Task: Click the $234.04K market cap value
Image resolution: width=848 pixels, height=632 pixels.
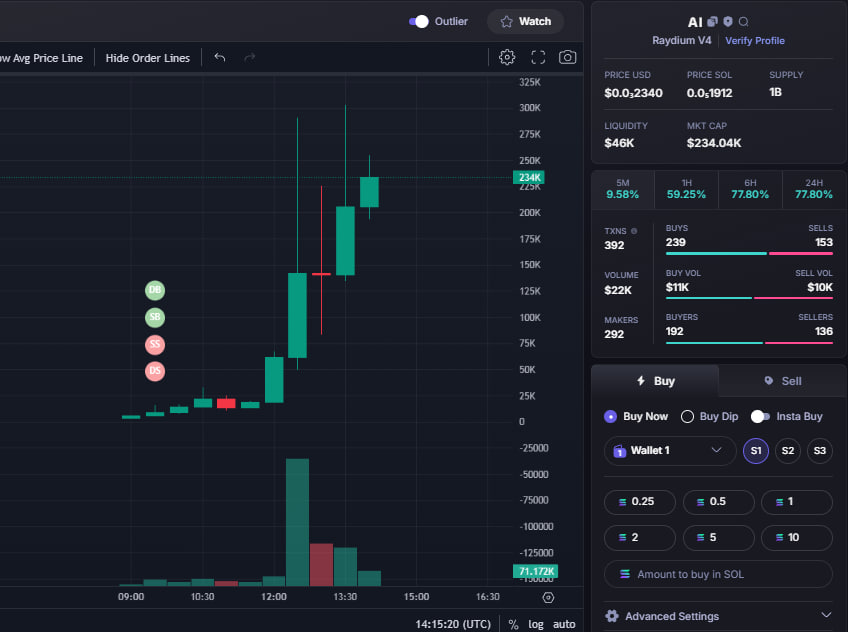Action: (x=714, y=143)
